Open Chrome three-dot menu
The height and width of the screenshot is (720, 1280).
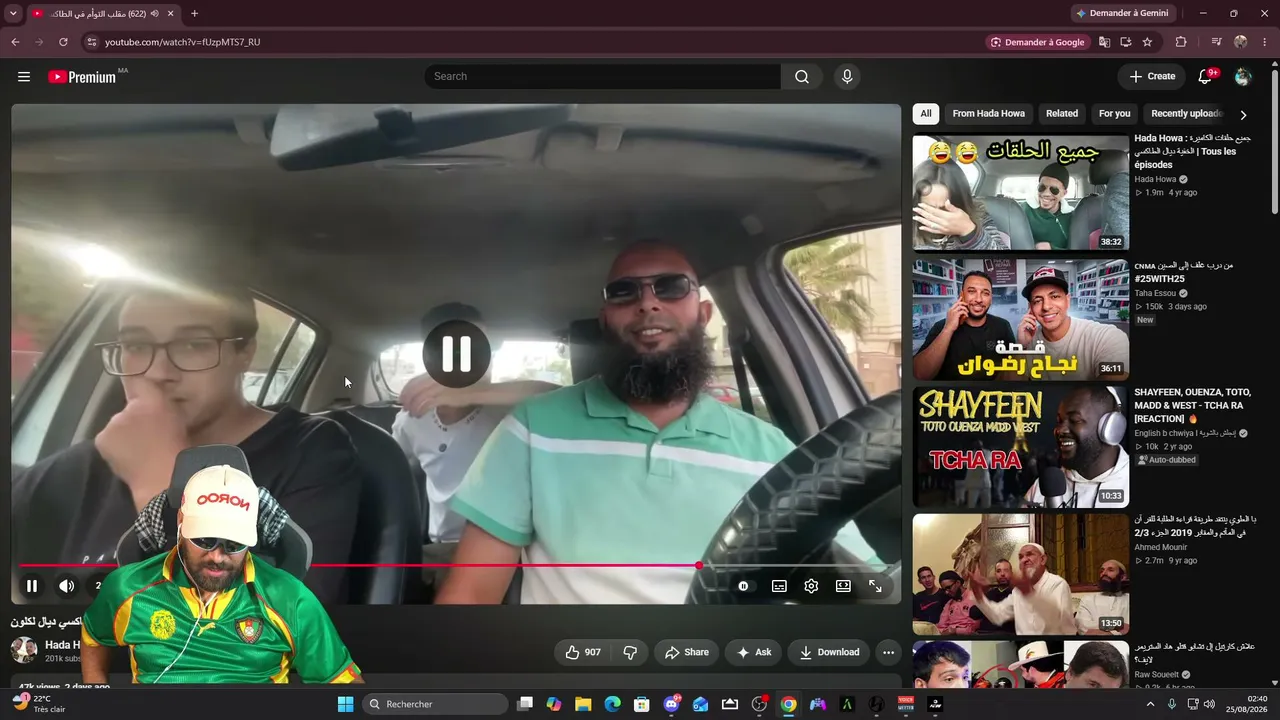click(x=1265, y=42)
